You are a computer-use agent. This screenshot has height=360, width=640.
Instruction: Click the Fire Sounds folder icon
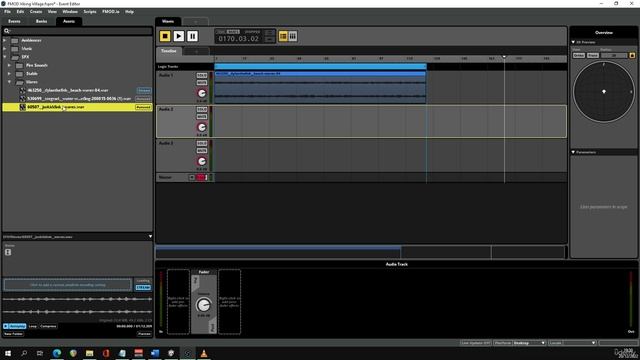click(19, 65)
